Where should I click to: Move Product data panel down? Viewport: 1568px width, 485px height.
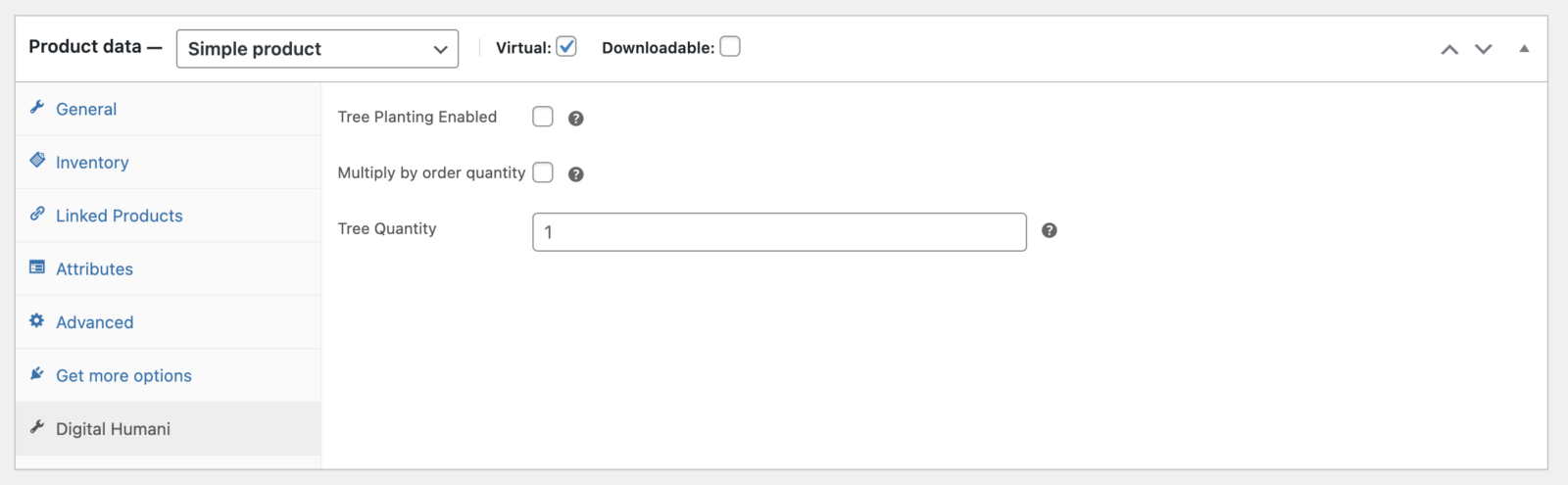tap(1484, 49)
